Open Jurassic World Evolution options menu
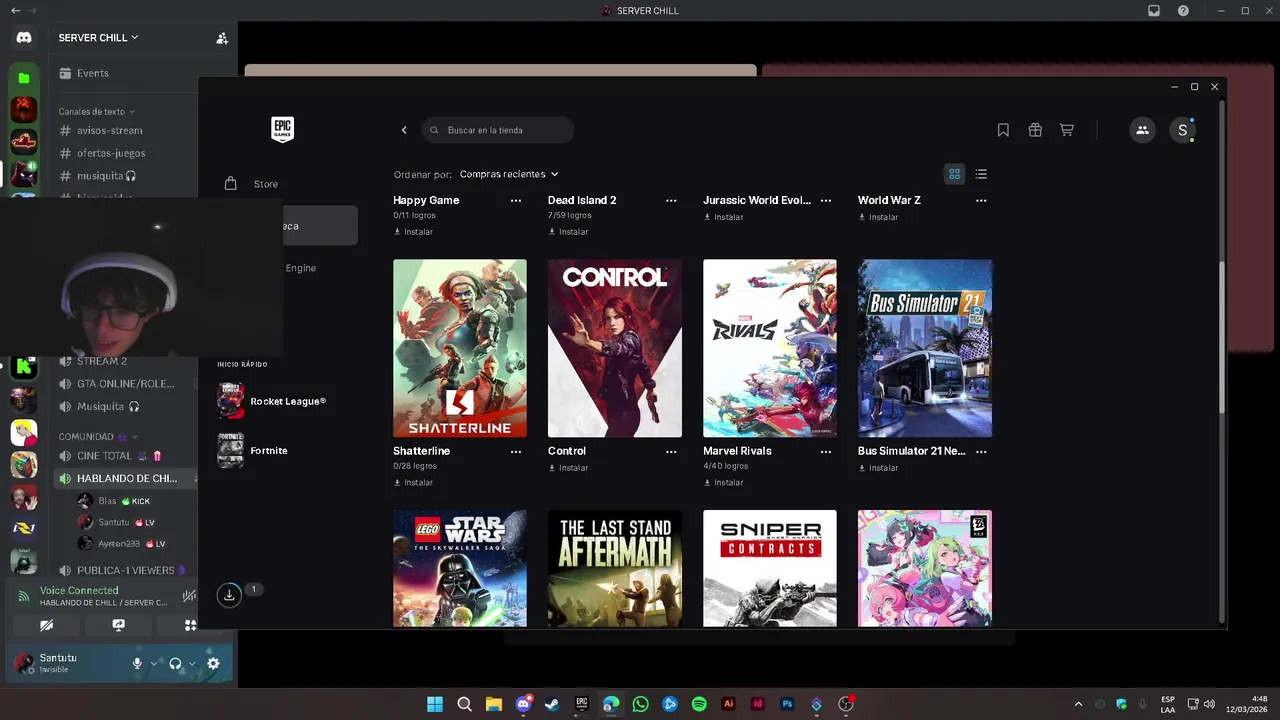 (826, 201)
